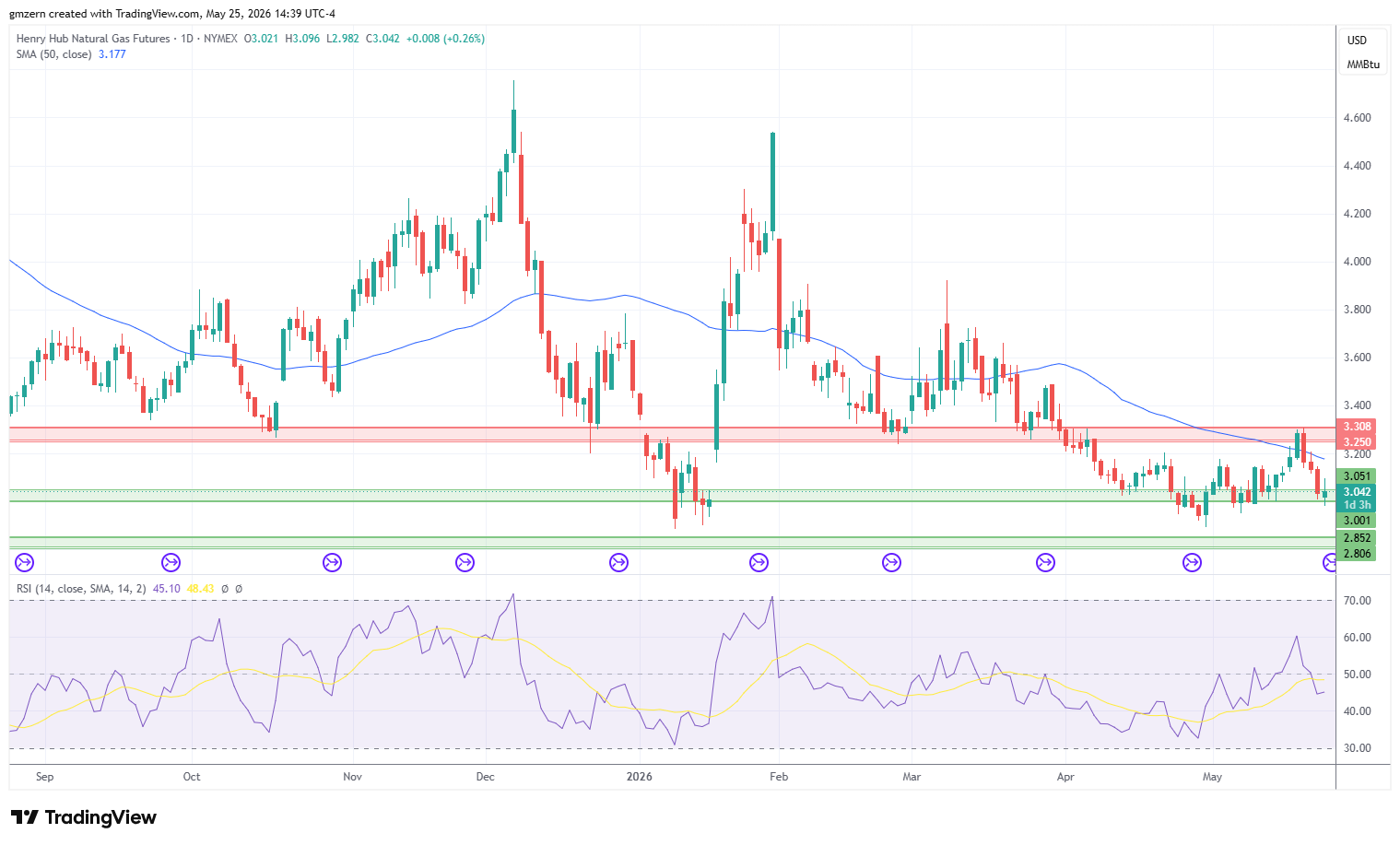Click the red 3.250 price label
The image size is (1400, 845).
1357,442
